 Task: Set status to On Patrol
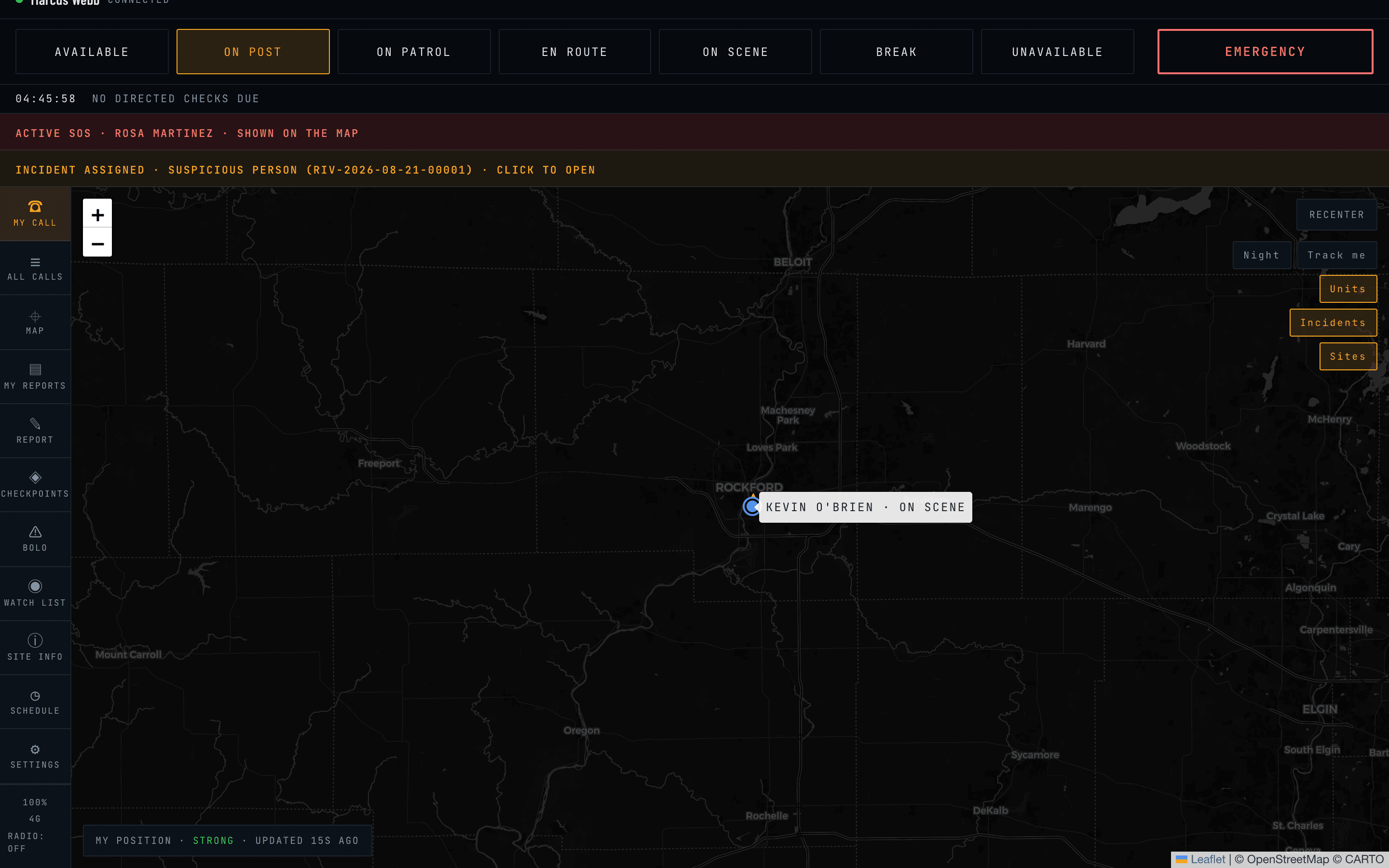(414, 52)
